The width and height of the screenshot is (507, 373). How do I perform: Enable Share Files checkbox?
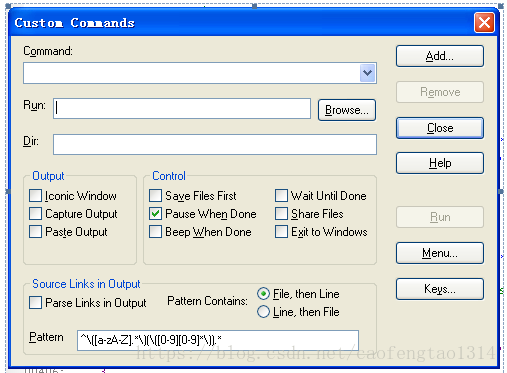click(x=281, y=214)
